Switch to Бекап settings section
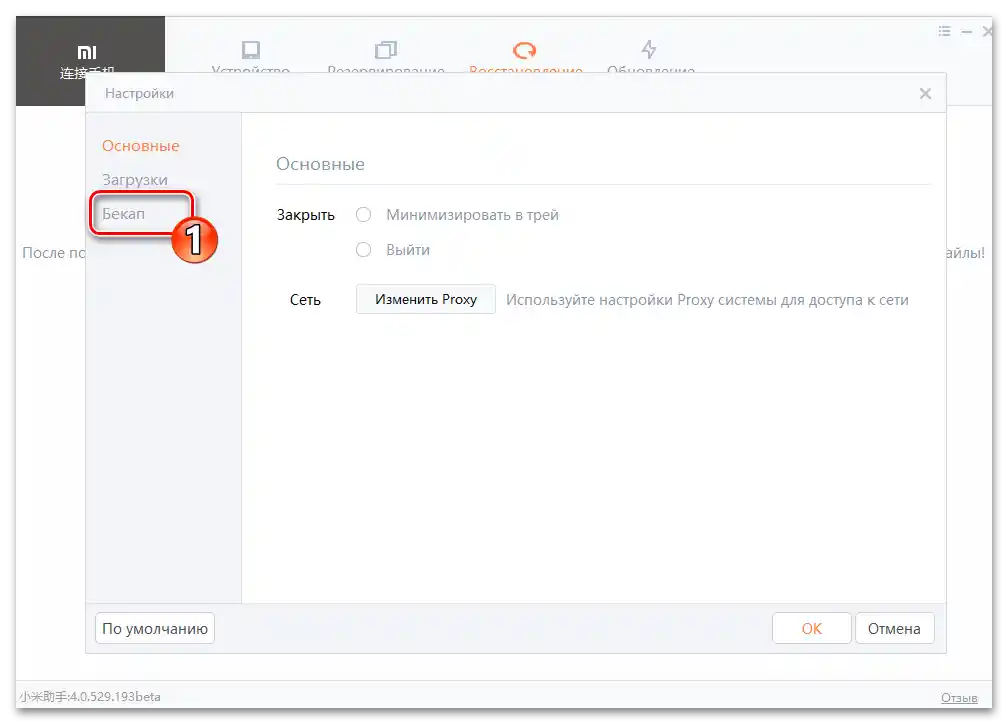The image size is (1008, 724). tap(123, 213)
